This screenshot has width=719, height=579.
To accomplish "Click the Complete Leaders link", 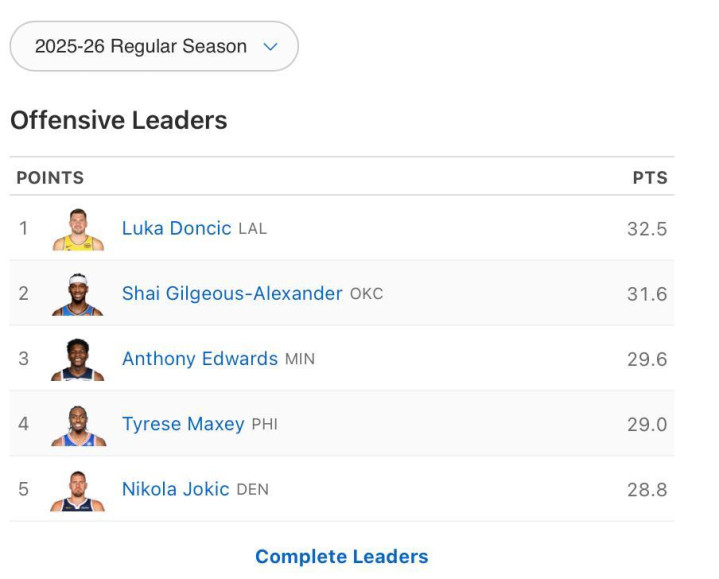I will 341,557.
